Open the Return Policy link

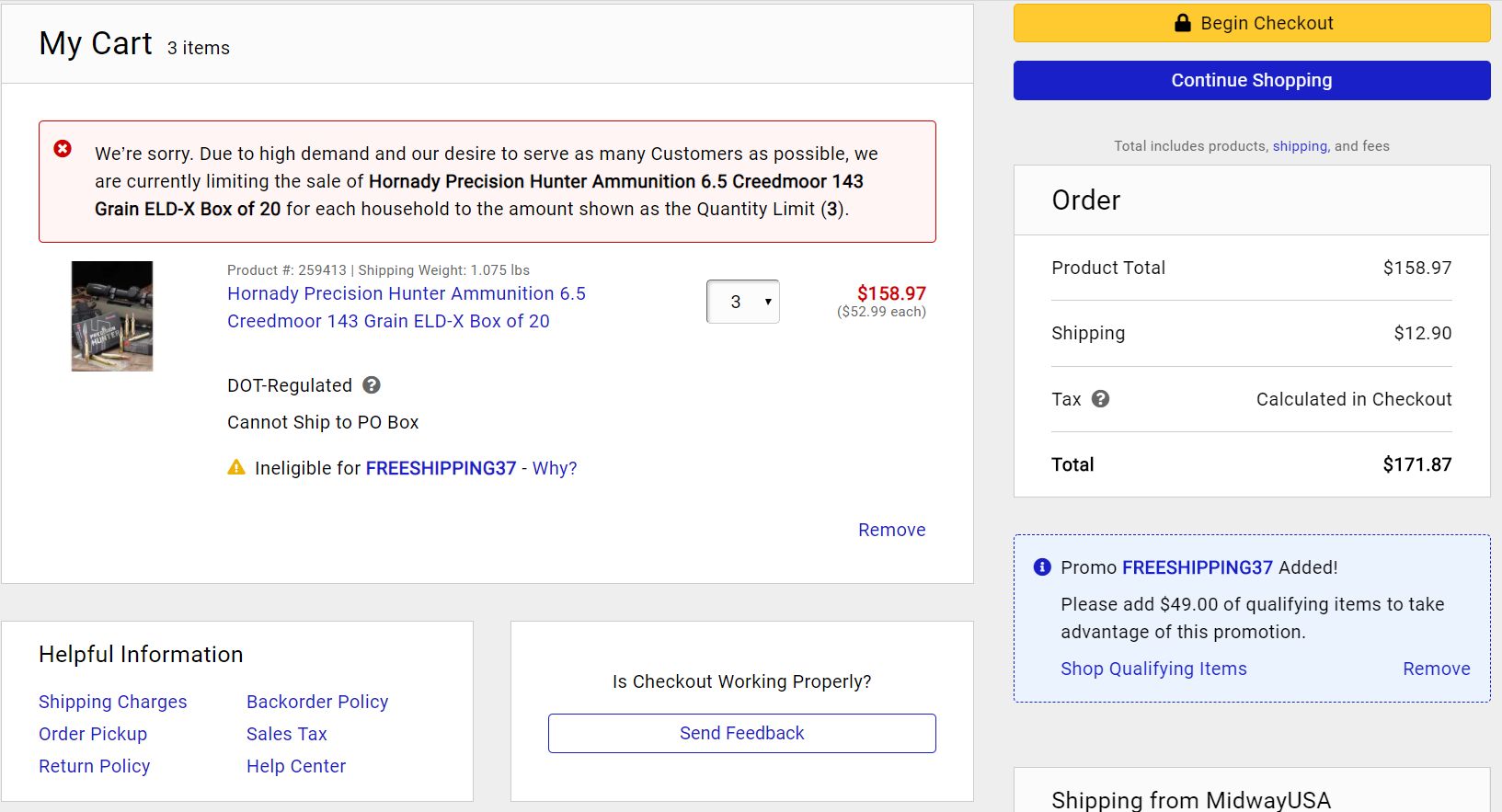[x=95, y=766]
